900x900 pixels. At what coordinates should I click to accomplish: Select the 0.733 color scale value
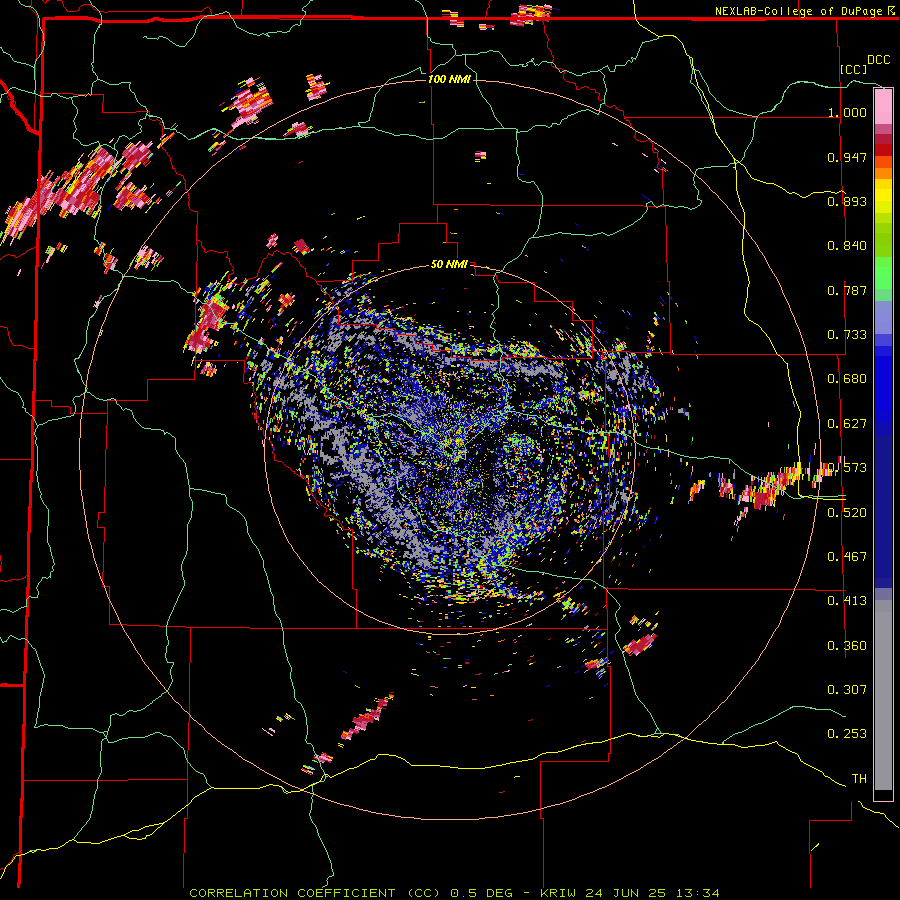click(847, 335)
